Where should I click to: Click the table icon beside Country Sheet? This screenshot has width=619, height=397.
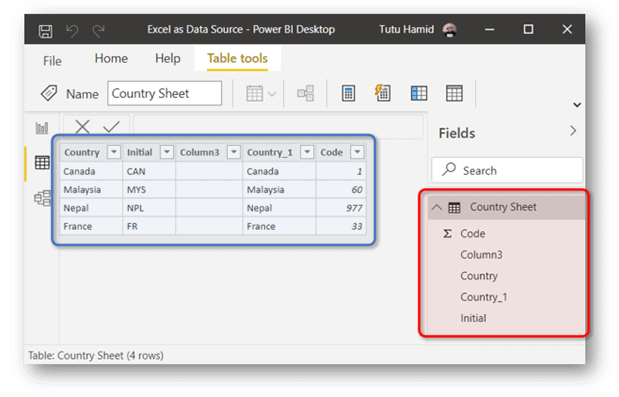(454, 208)
